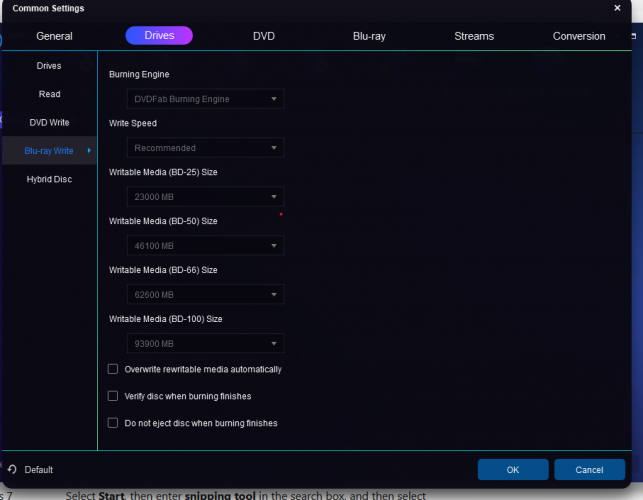Click the Default reset icon
The width and height of the screenshot is (643, 500).
(x=12, y=469)
